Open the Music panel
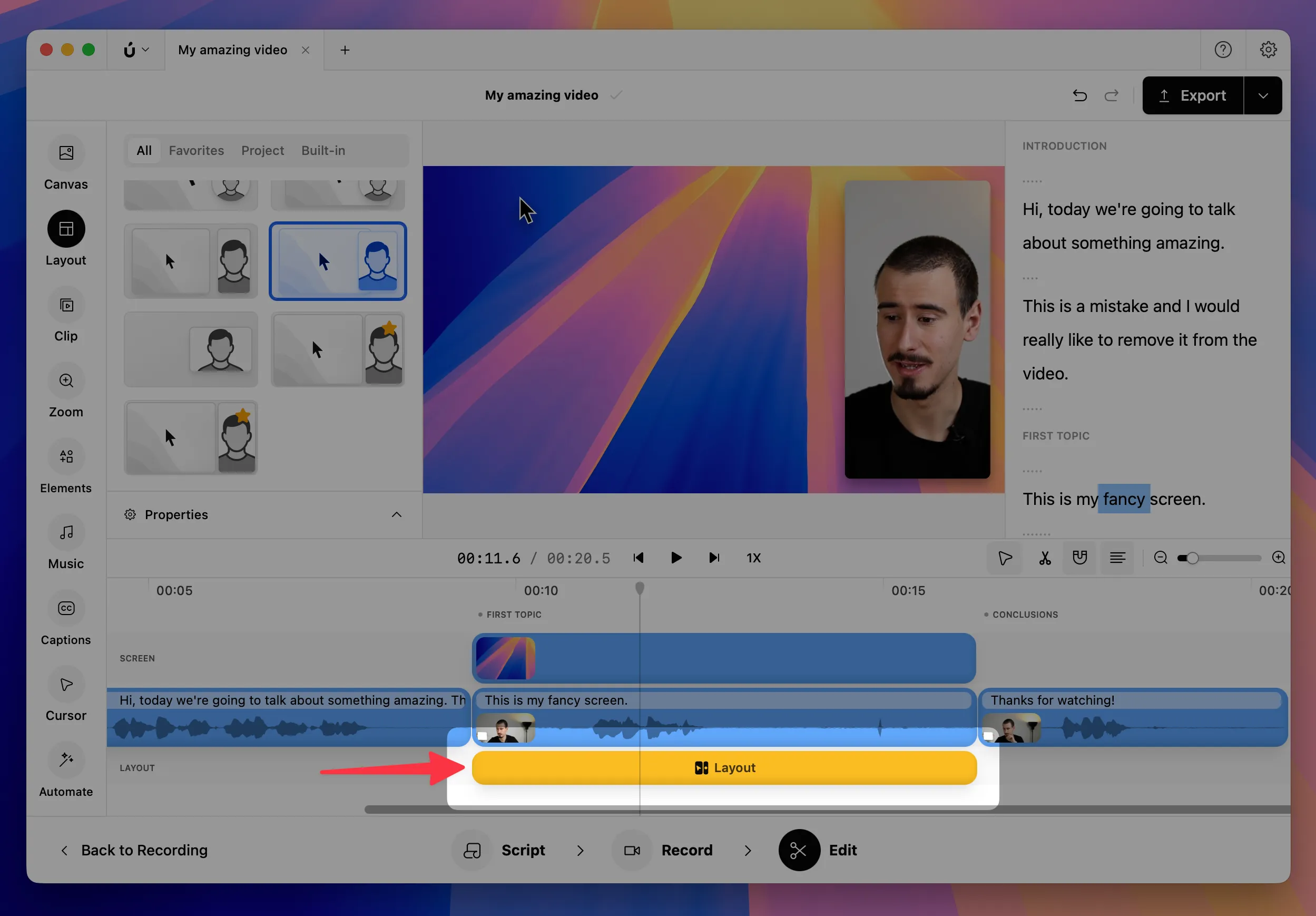This screenshot has height=916, width=1316. pyautogui.click(x=66, y=543)
